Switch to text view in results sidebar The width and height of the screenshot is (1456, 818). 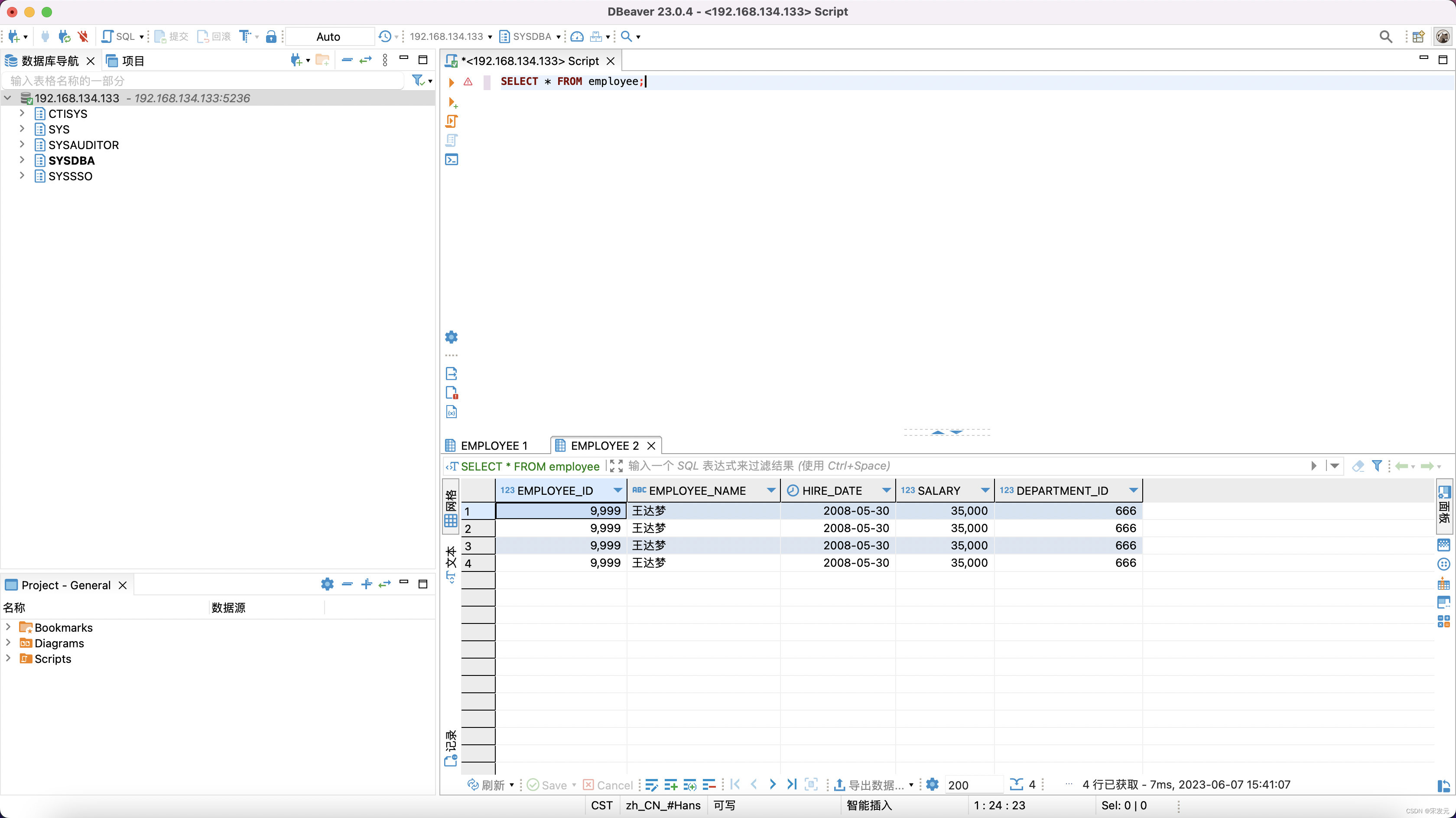tap(451, 563)
